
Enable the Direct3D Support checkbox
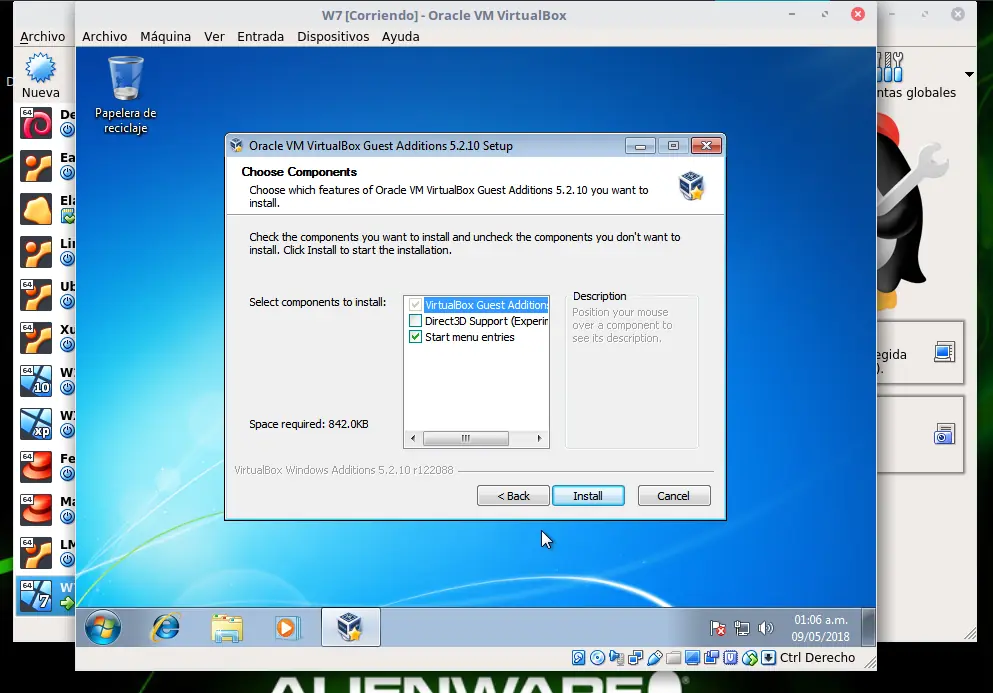coord(415,321)
